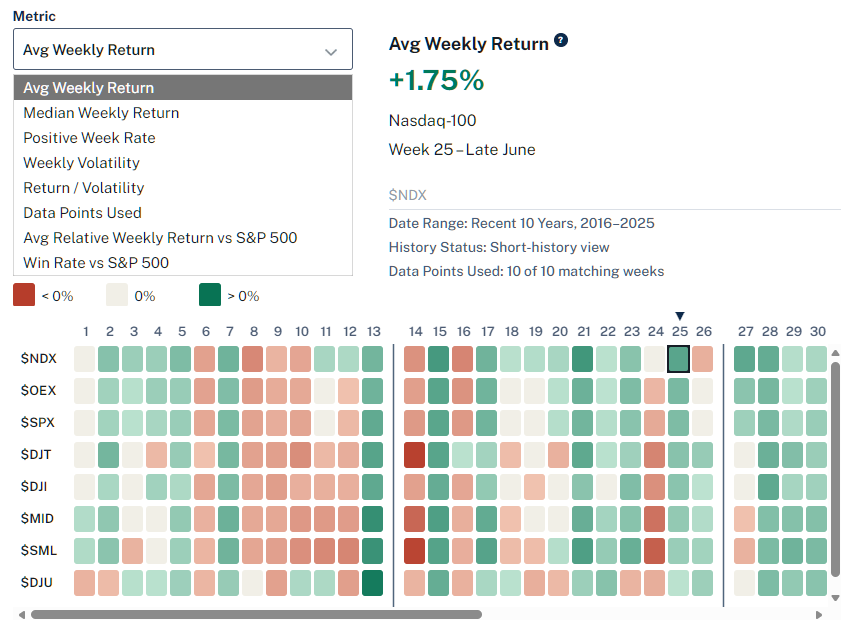Select $OEX week 15 green cell
The height and width of the screenshot is (629, 854).
pos(438,391)
